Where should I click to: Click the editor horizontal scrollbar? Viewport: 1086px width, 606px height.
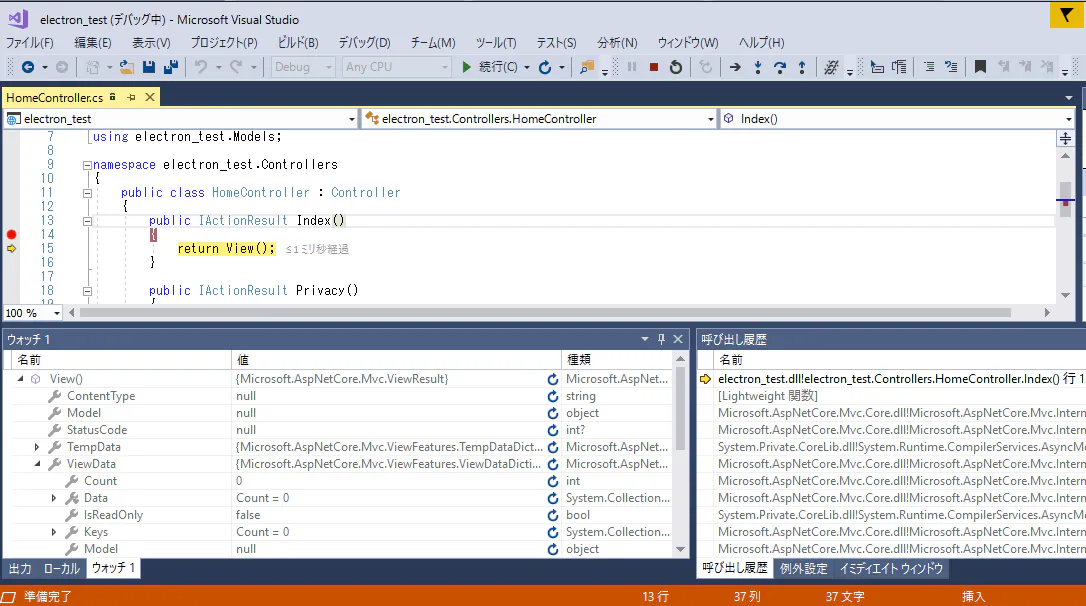(x=545, y=313)
